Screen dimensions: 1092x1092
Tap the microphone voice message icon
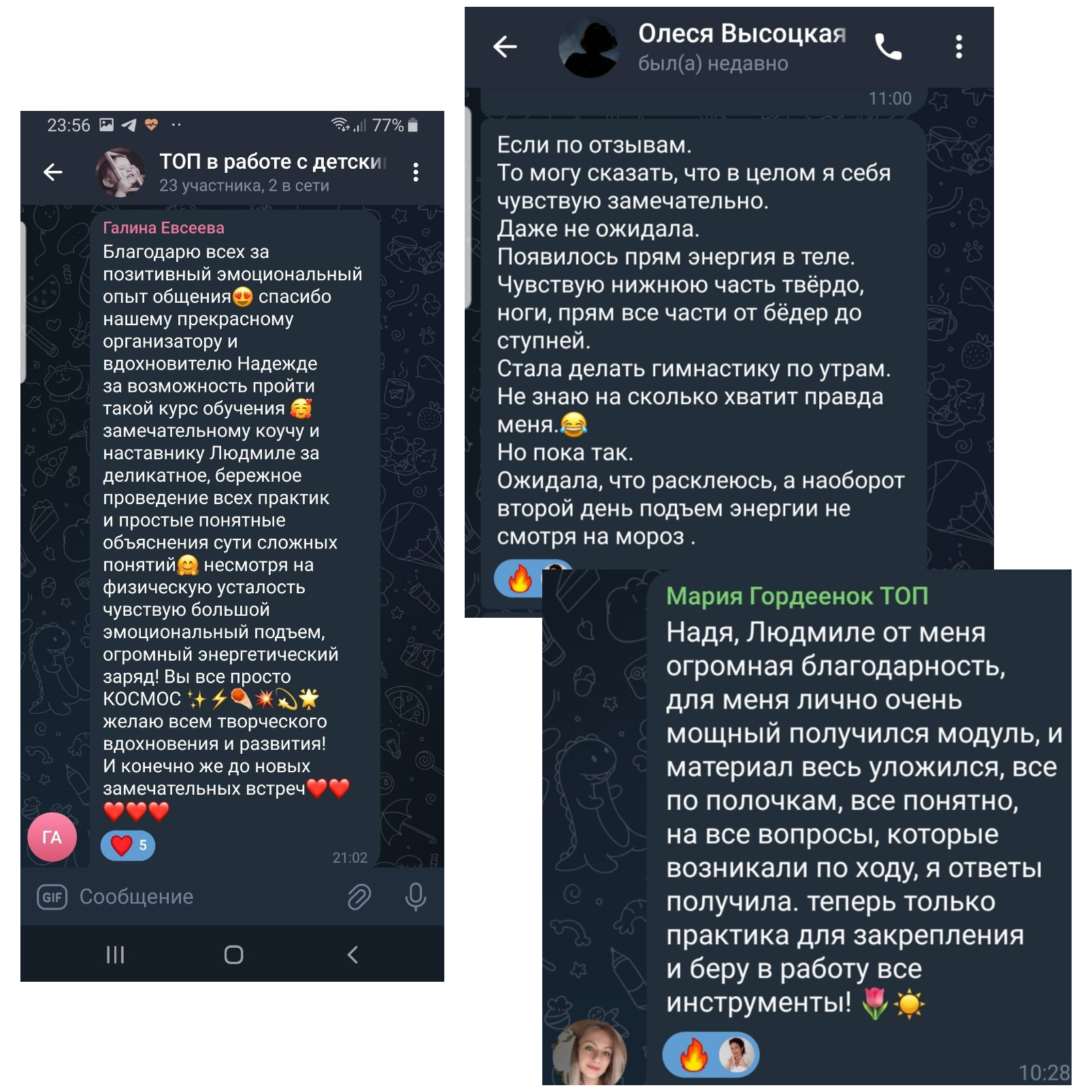415,897
